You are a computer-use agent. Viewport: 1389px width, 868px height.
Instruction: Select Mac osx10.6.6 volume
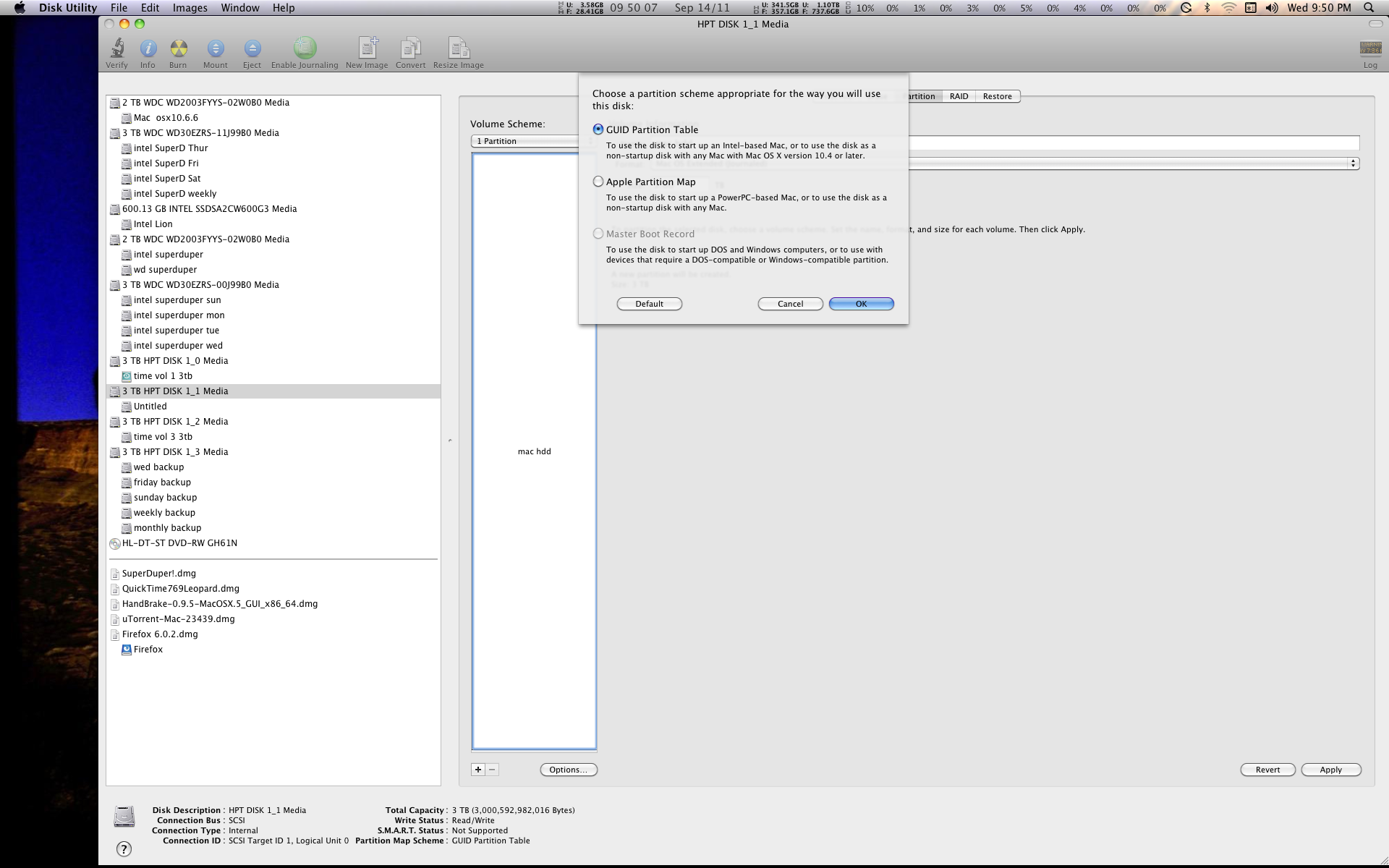click(x=166, y=118)
